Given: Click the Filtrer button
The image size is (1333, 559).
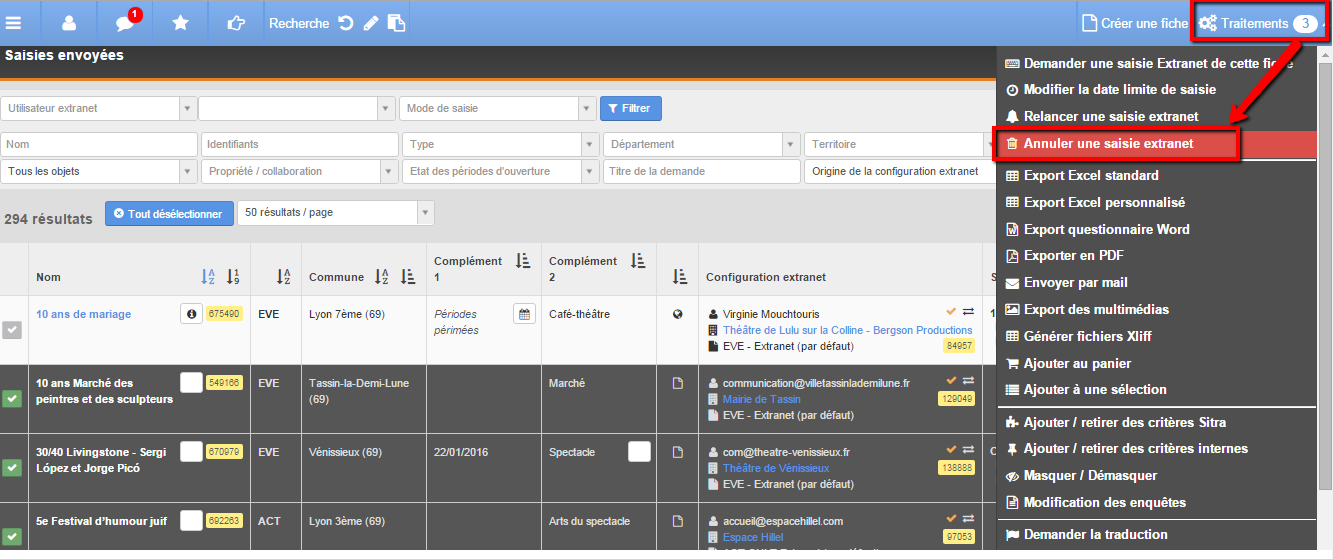Looking at the screenshot, I should click(x=630, y=108).
